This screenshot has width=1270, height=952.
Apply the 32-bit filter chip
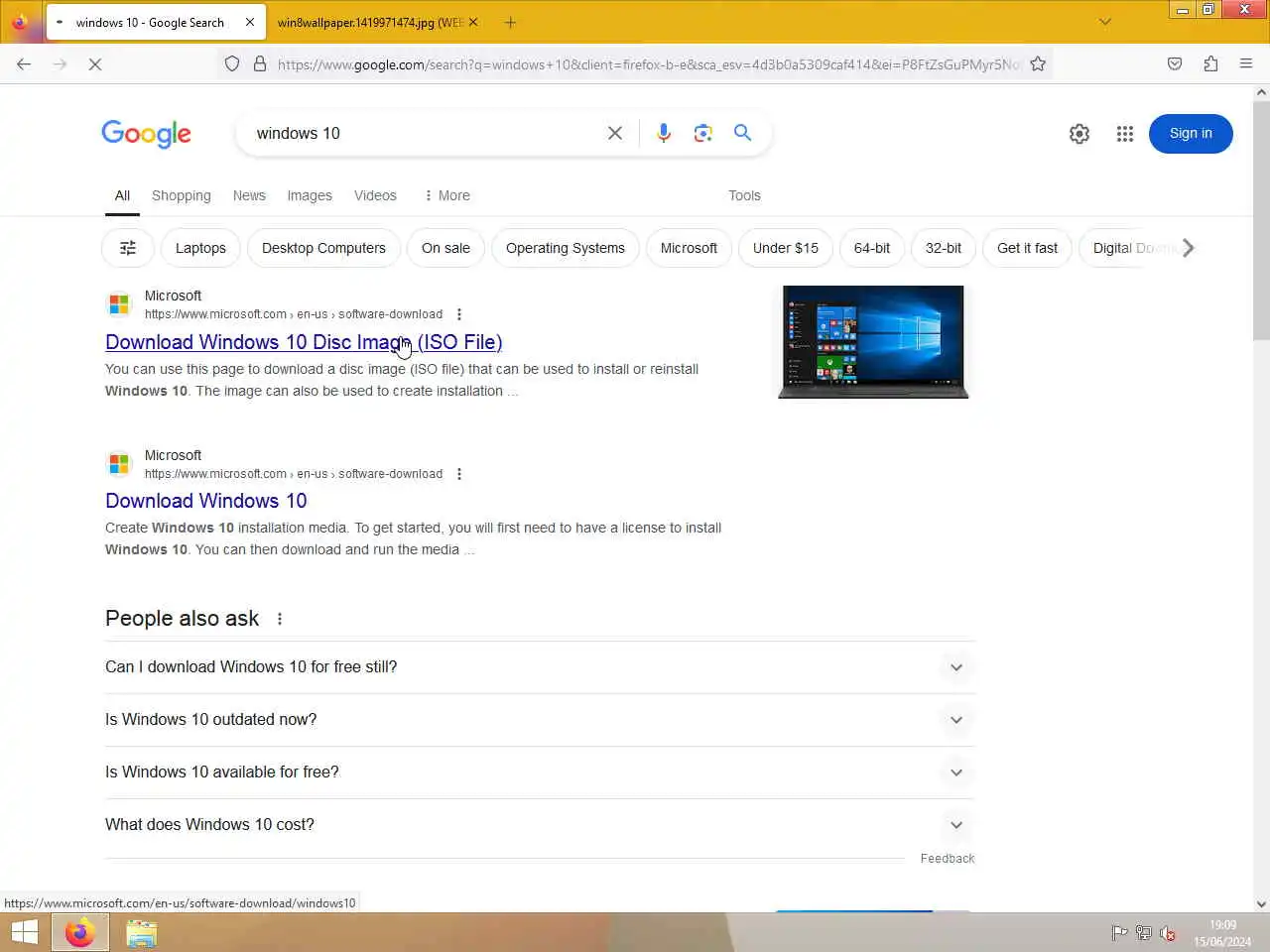944,248
